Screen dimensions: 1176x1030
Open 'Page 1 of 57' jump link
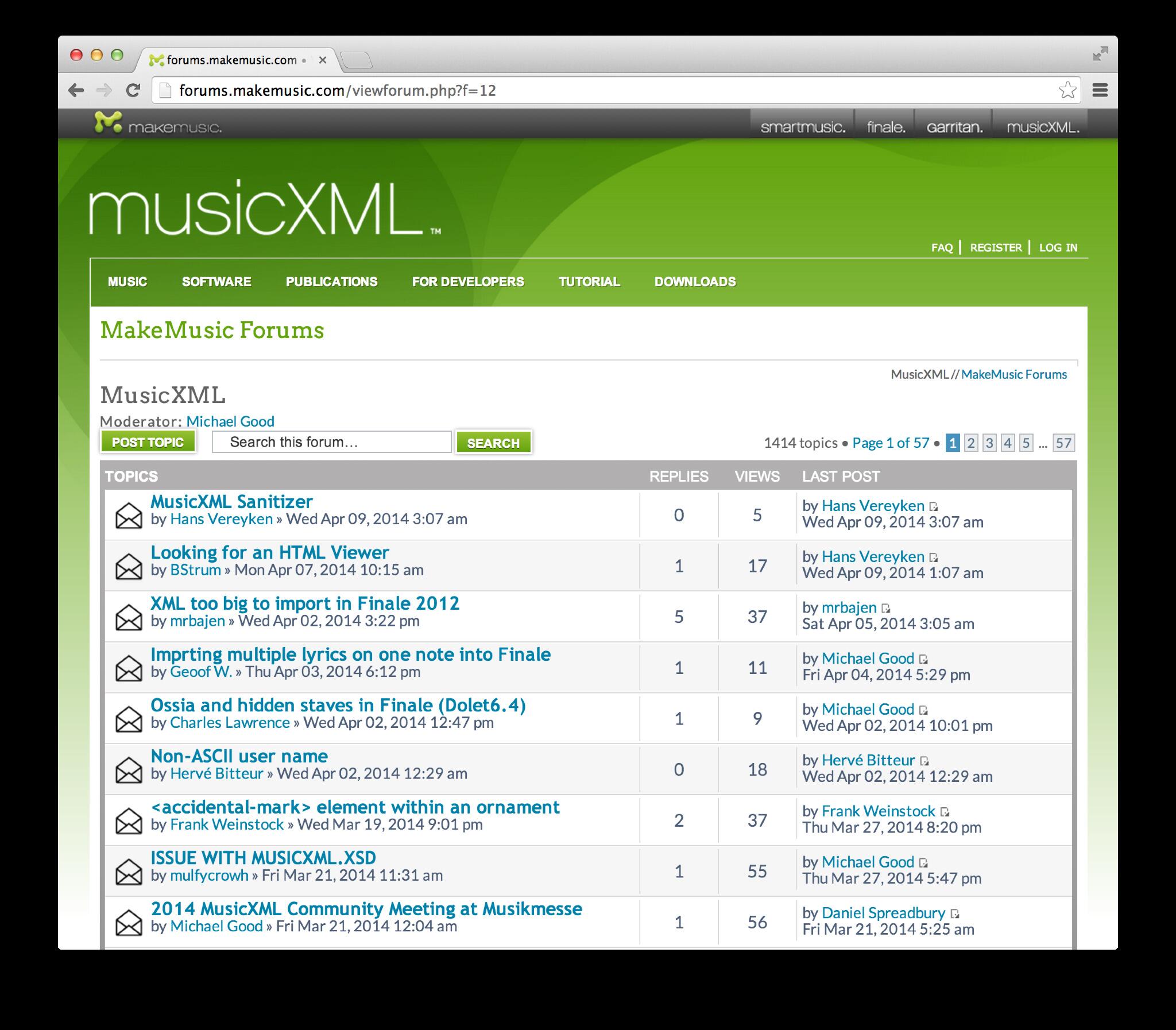(891, 443)
